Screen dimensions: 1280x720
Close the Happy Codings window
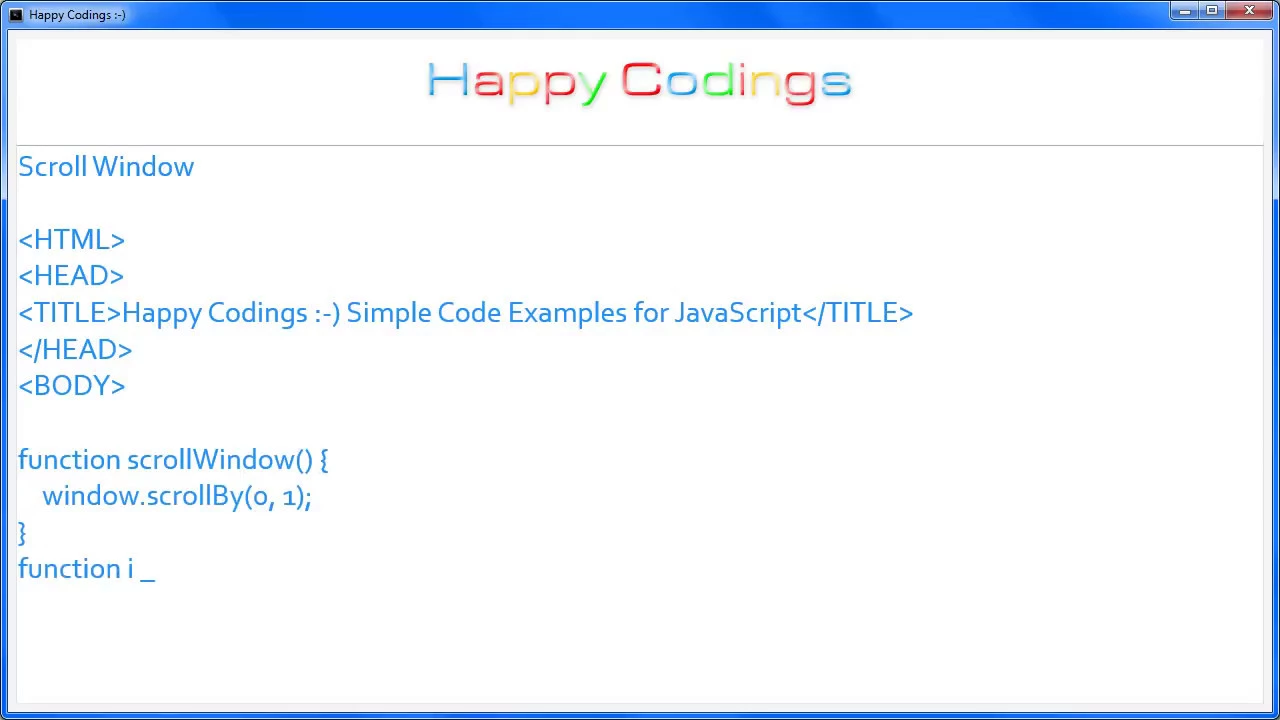pyautogui.click(x=1249, y=11)
